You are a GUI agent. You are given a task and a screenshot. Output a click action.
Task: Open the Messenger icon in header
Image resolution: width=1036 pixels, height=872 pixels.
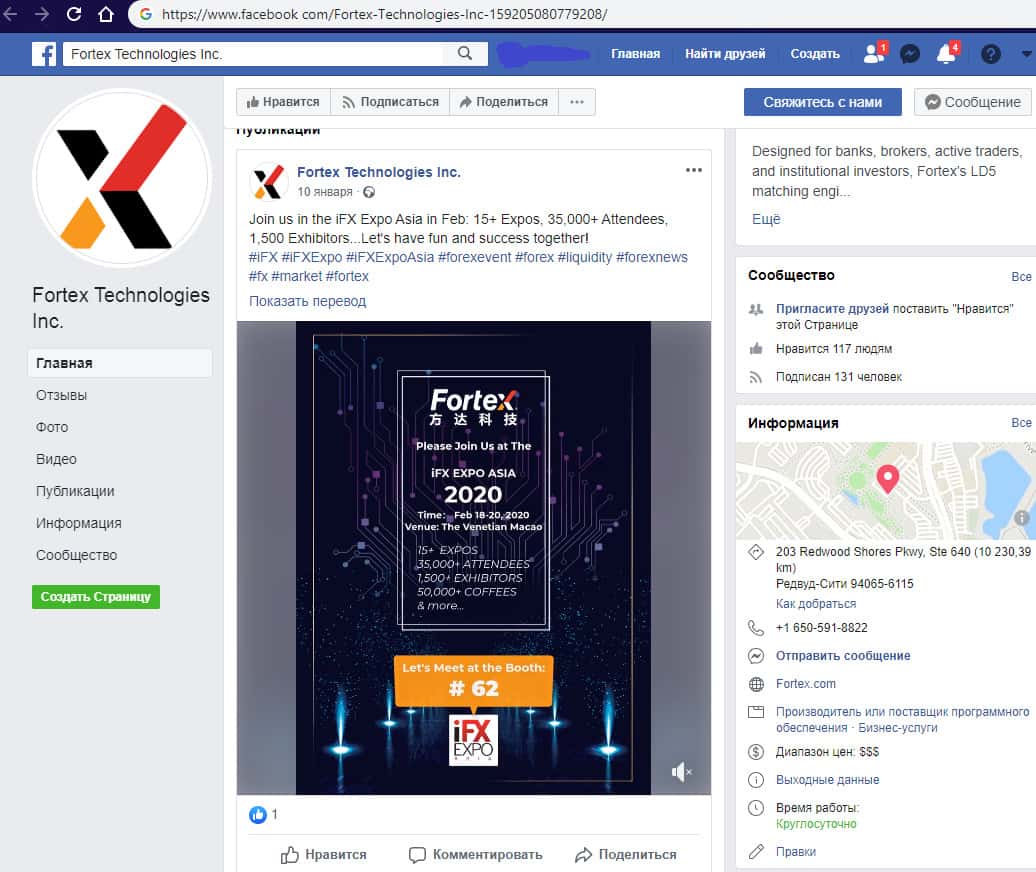(x=910, y=54)
